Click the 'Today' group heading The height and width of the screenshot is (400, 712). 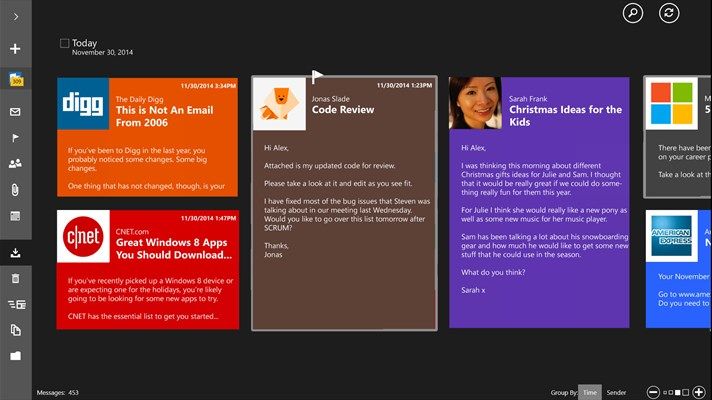click(84, 43)
